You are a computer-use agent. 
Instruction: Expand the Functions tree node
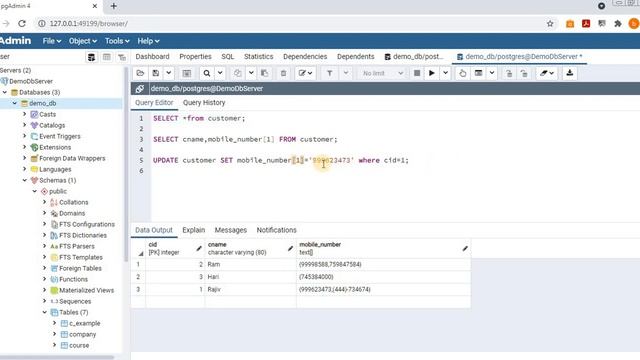[44, 279]
